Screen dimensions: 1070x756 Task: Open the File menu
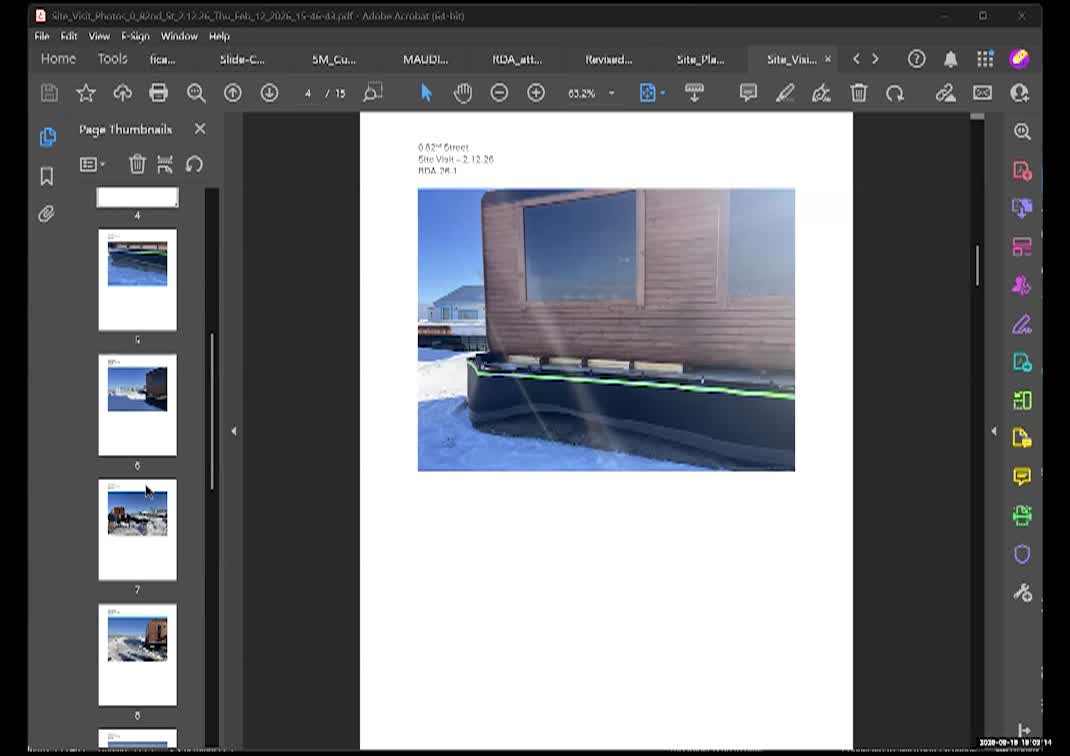[42, 36]
